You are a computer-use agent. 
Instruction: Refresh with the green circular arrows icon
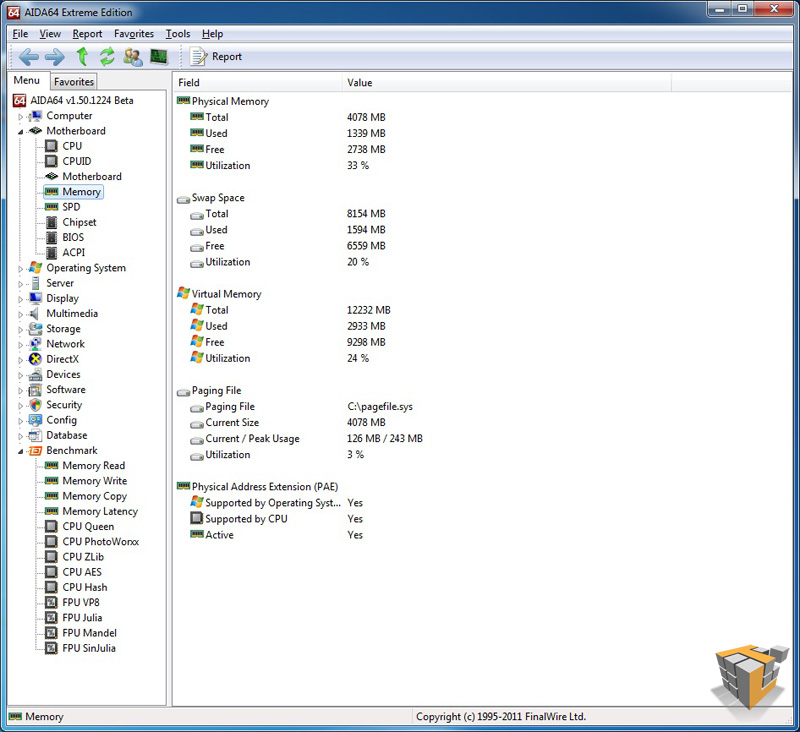click(x=107, y=57)
